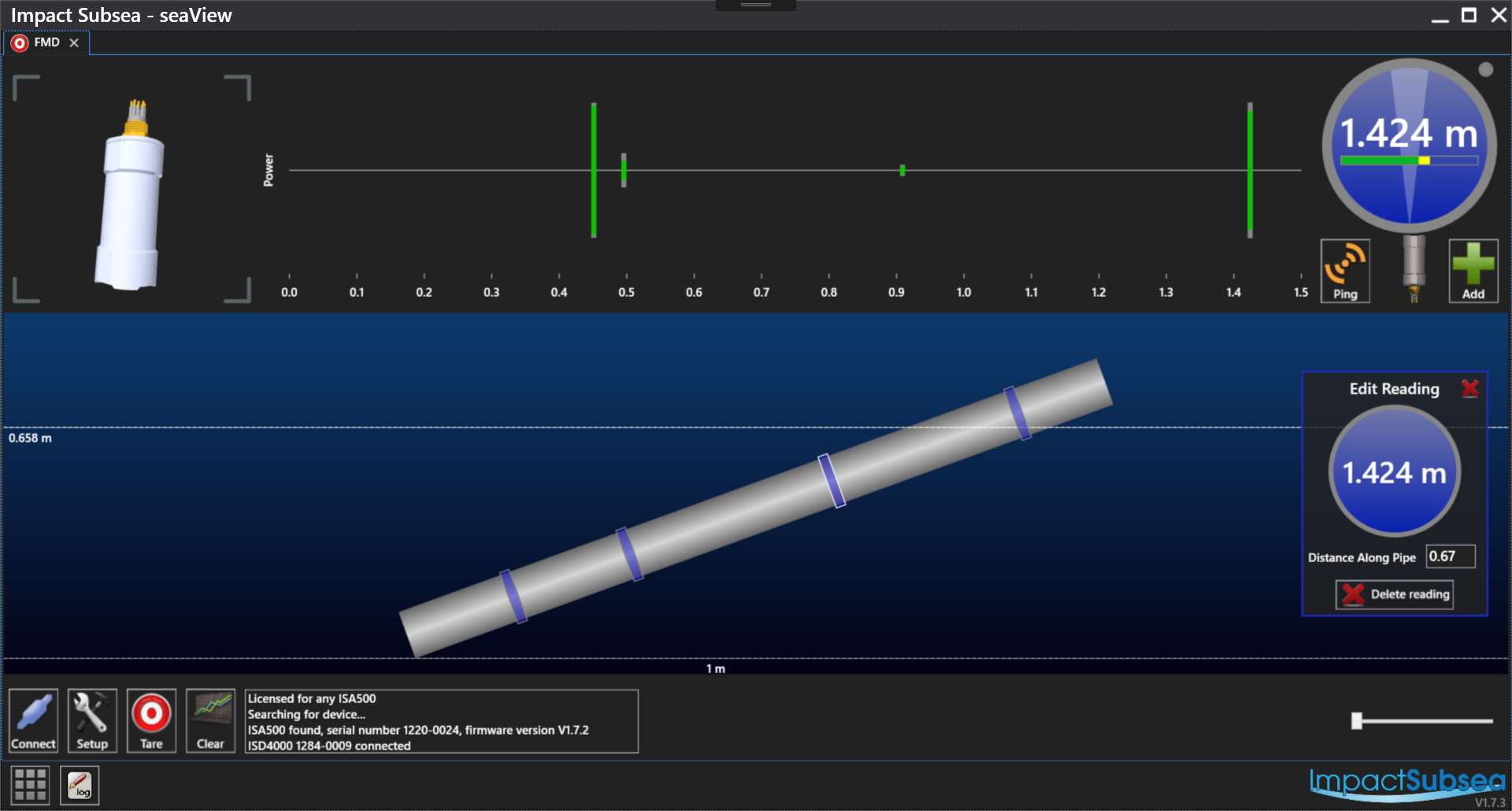This screenshot has width=1512, height=811.
Task: Click the Delete reading button
Action: pos(1395,594)
